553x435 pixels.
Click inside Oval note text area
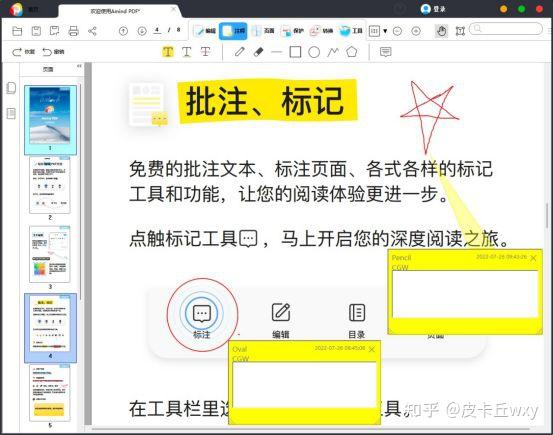(304, 385)
